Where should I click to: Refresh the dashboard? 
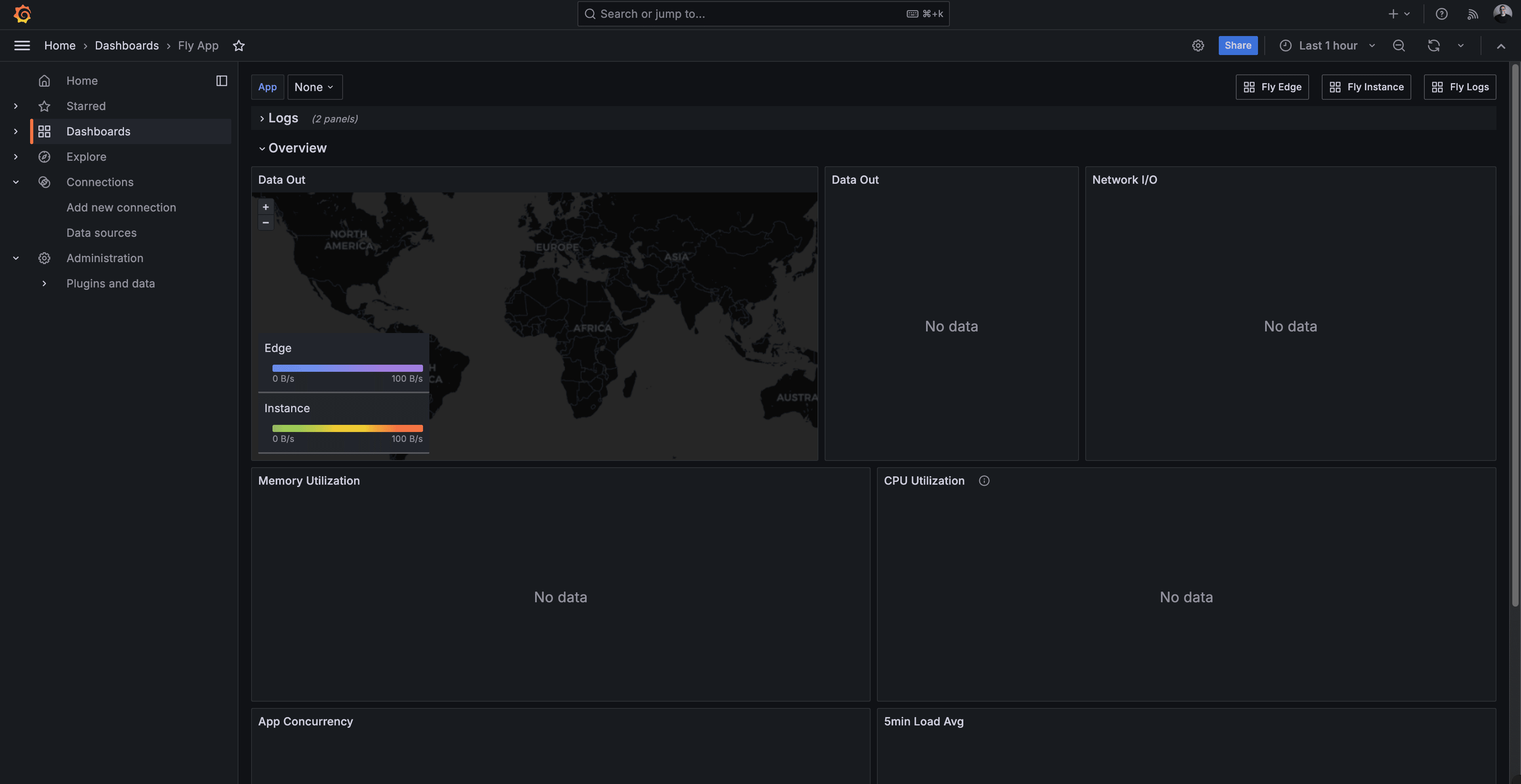click(1433, 46)
